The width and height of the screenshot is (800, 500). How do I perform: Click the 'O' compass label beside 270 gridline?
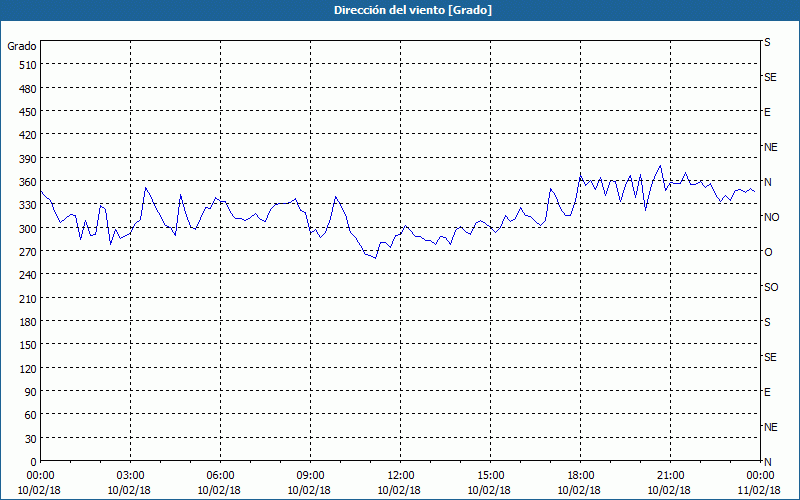768,253
